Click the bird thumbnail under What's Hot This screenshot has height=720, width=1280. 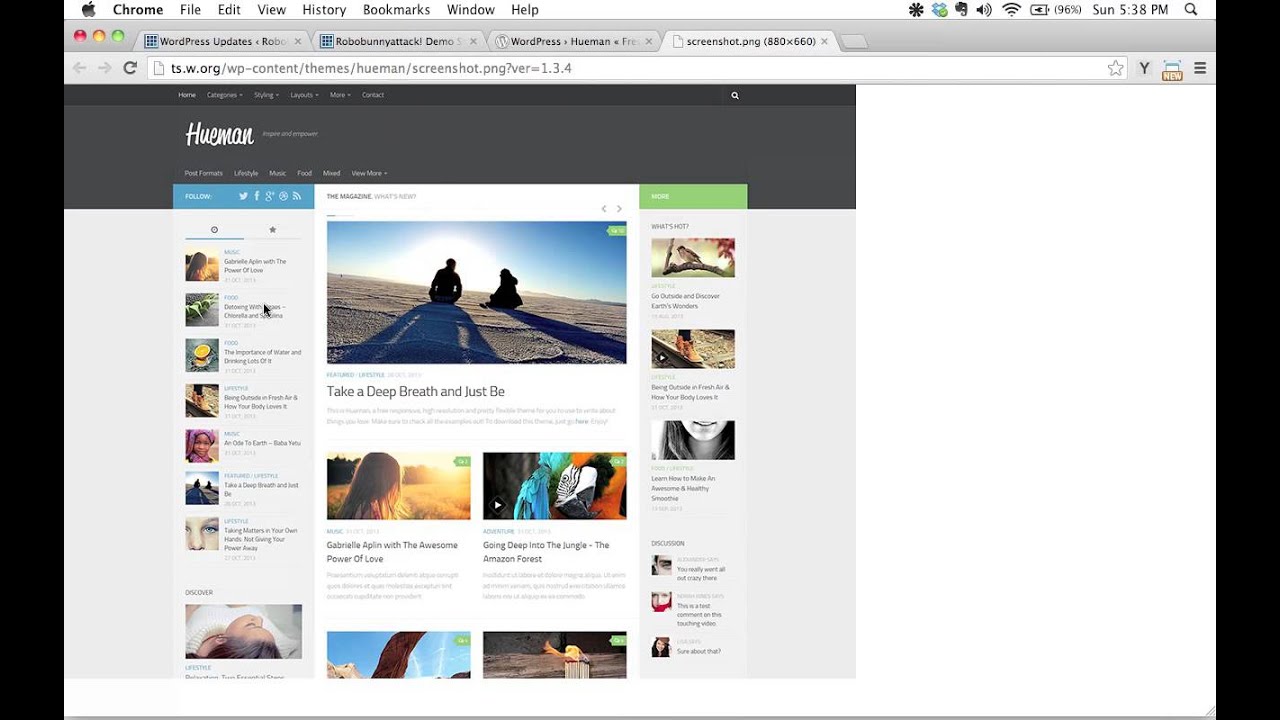pyautogui.click(x=693, y=258)
